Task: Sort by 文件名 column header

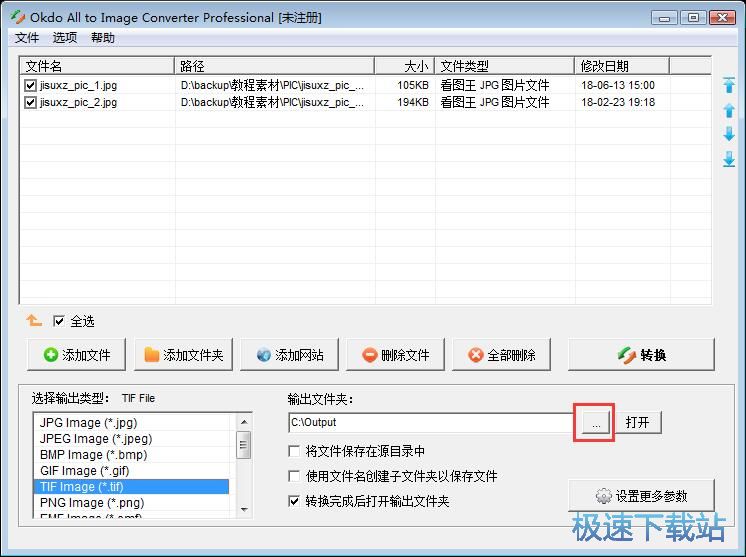Action: pos(97,66)
